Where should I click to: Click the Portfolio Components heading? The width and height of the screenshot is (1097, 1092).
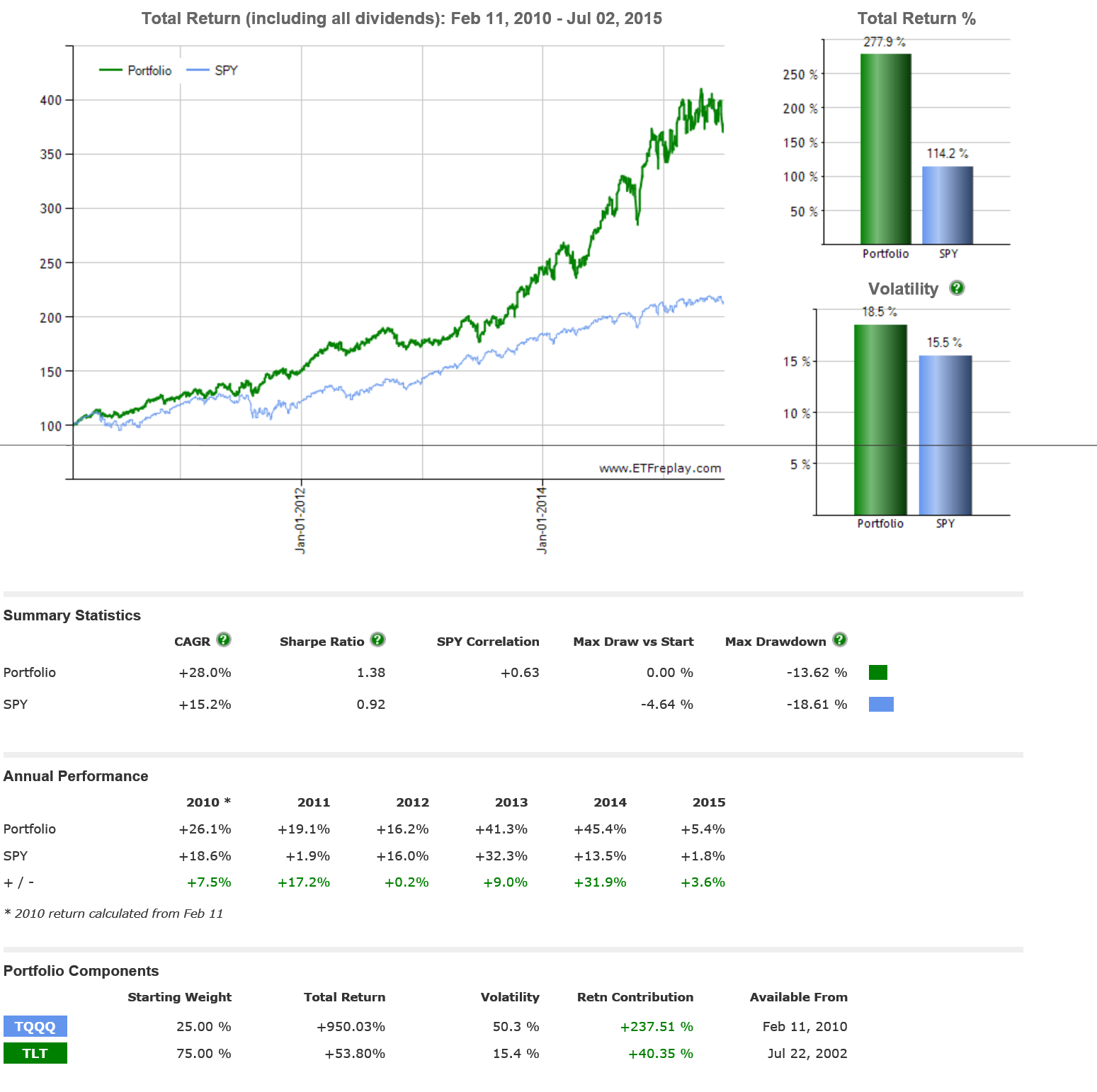[x=81, y=971]
